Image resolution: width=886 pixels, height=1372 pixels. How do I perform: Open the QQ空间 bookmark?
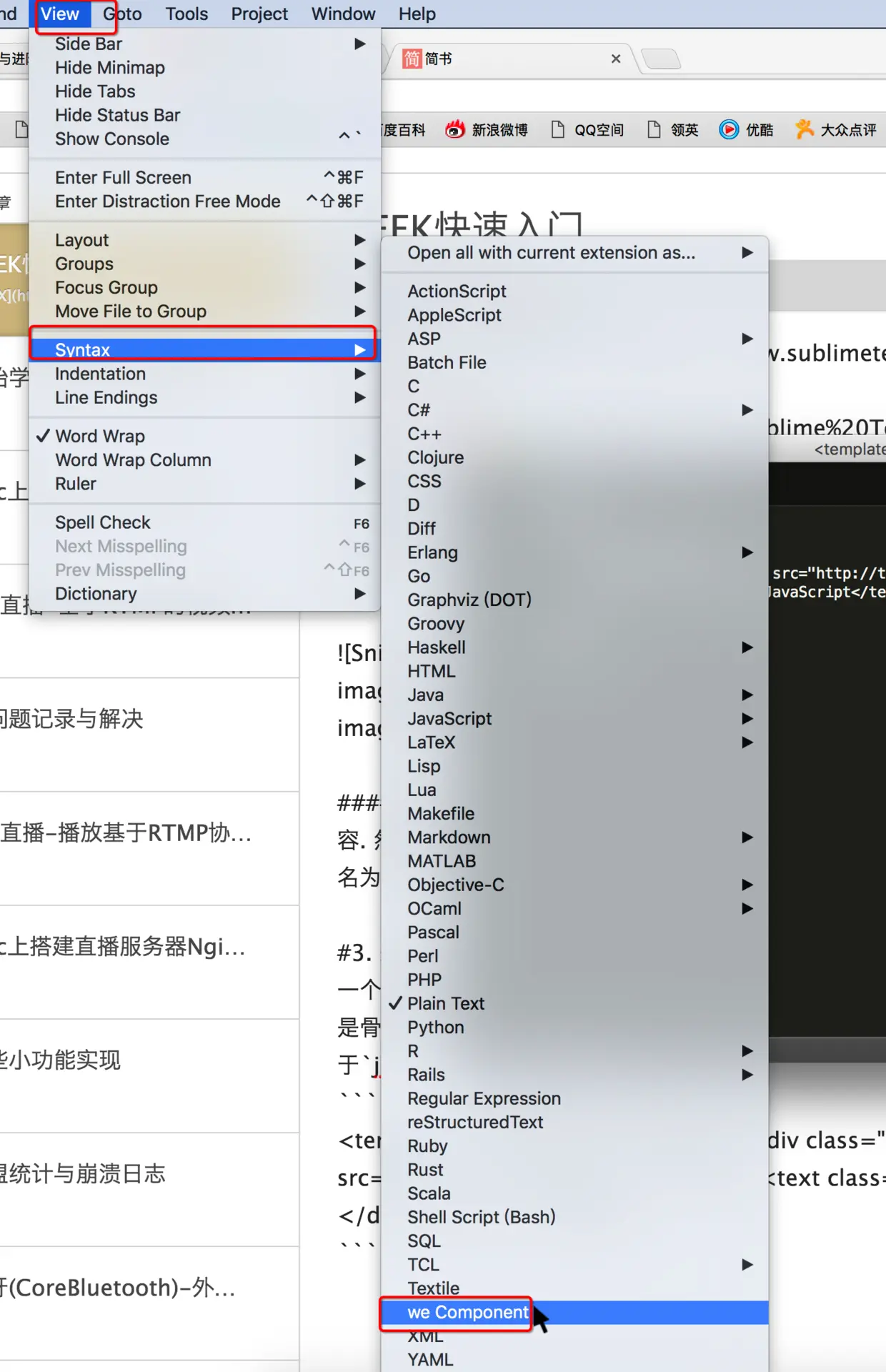click(x=588, y=129)
